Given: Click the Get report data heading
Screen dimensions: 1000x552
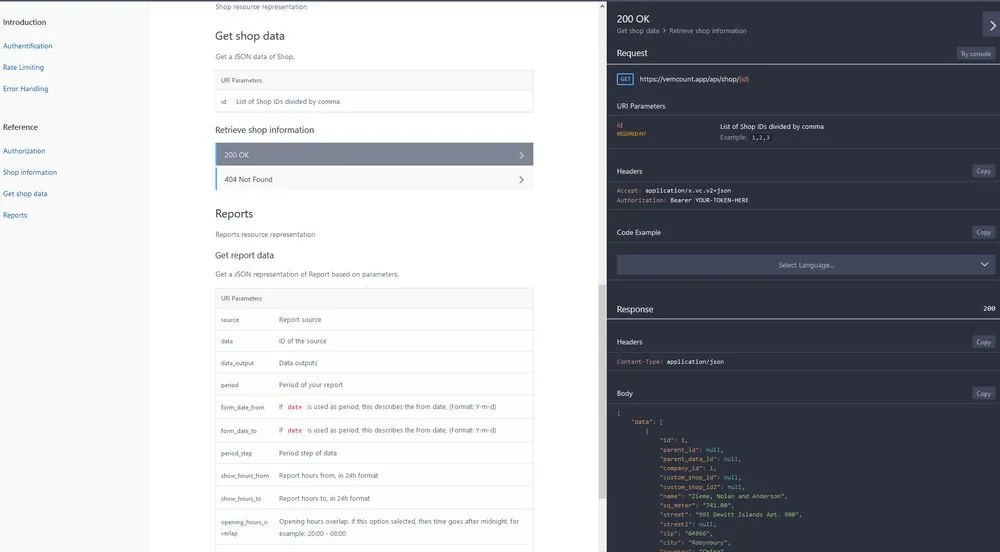Looking at the screenshot, I should [x=244, y=255].
